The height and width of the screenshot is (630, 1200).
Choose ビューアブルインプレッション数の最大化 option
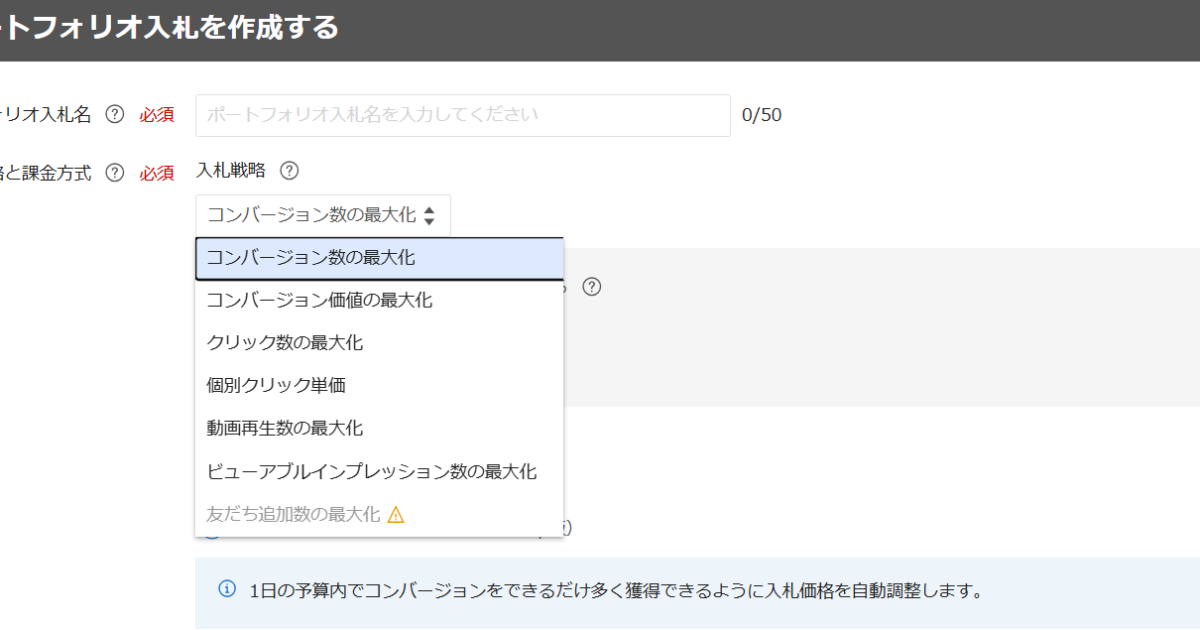click(x=372, y=472)
